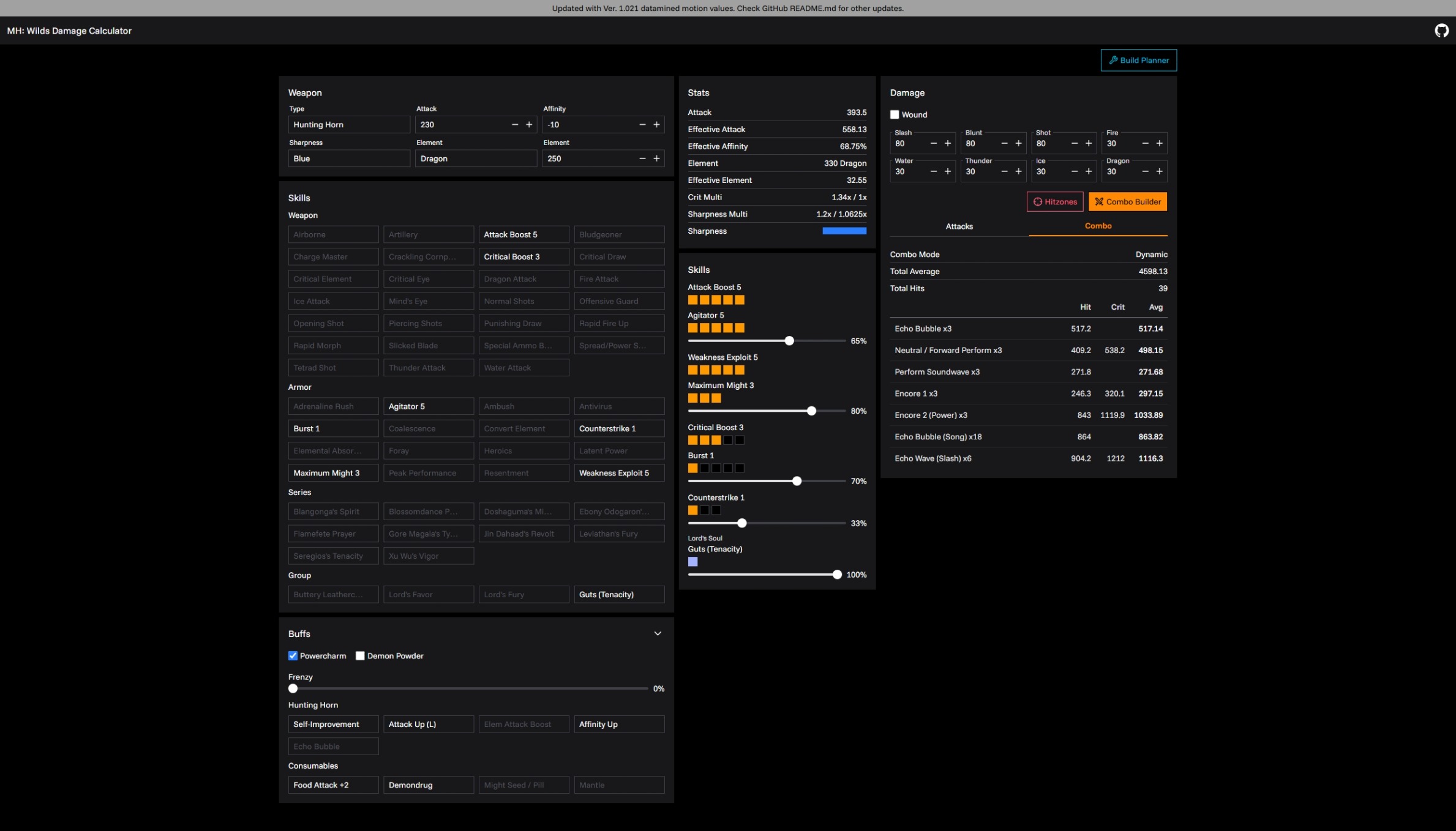The height and width of the screenshot is (831, 1456).
Task: Increase Thunder hitzone with plus
Action: point(1018,171)
